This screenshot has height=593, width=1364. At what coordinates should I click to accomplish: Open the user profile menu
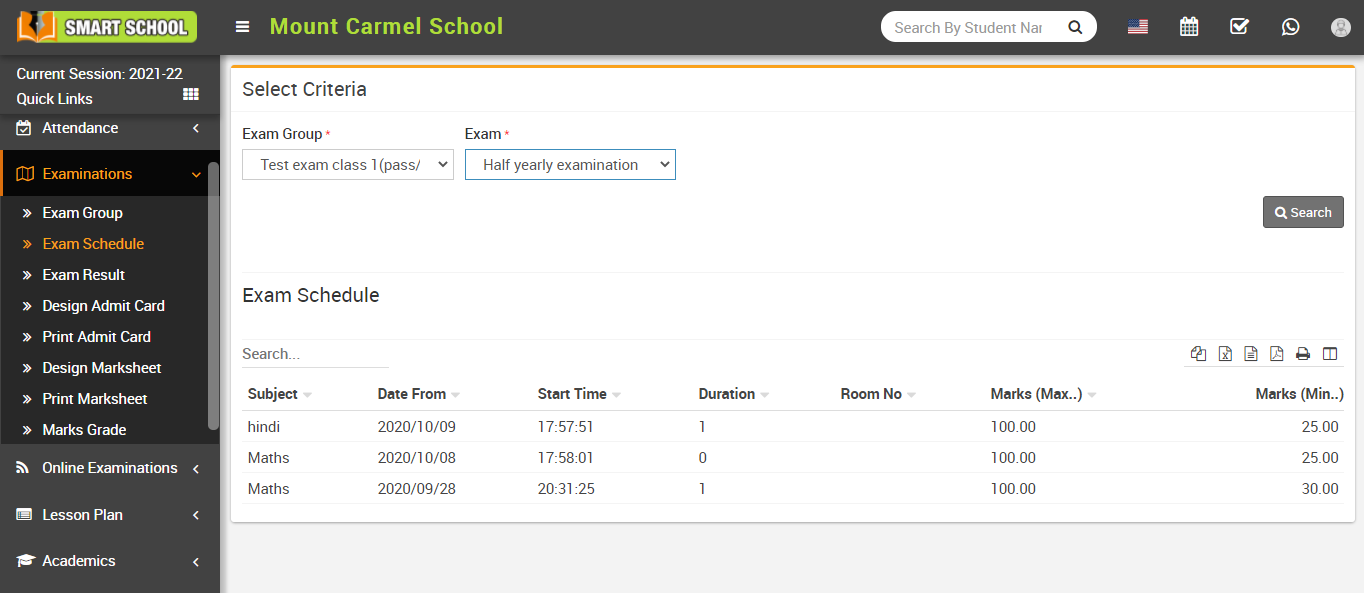(x=1340, y=27)
